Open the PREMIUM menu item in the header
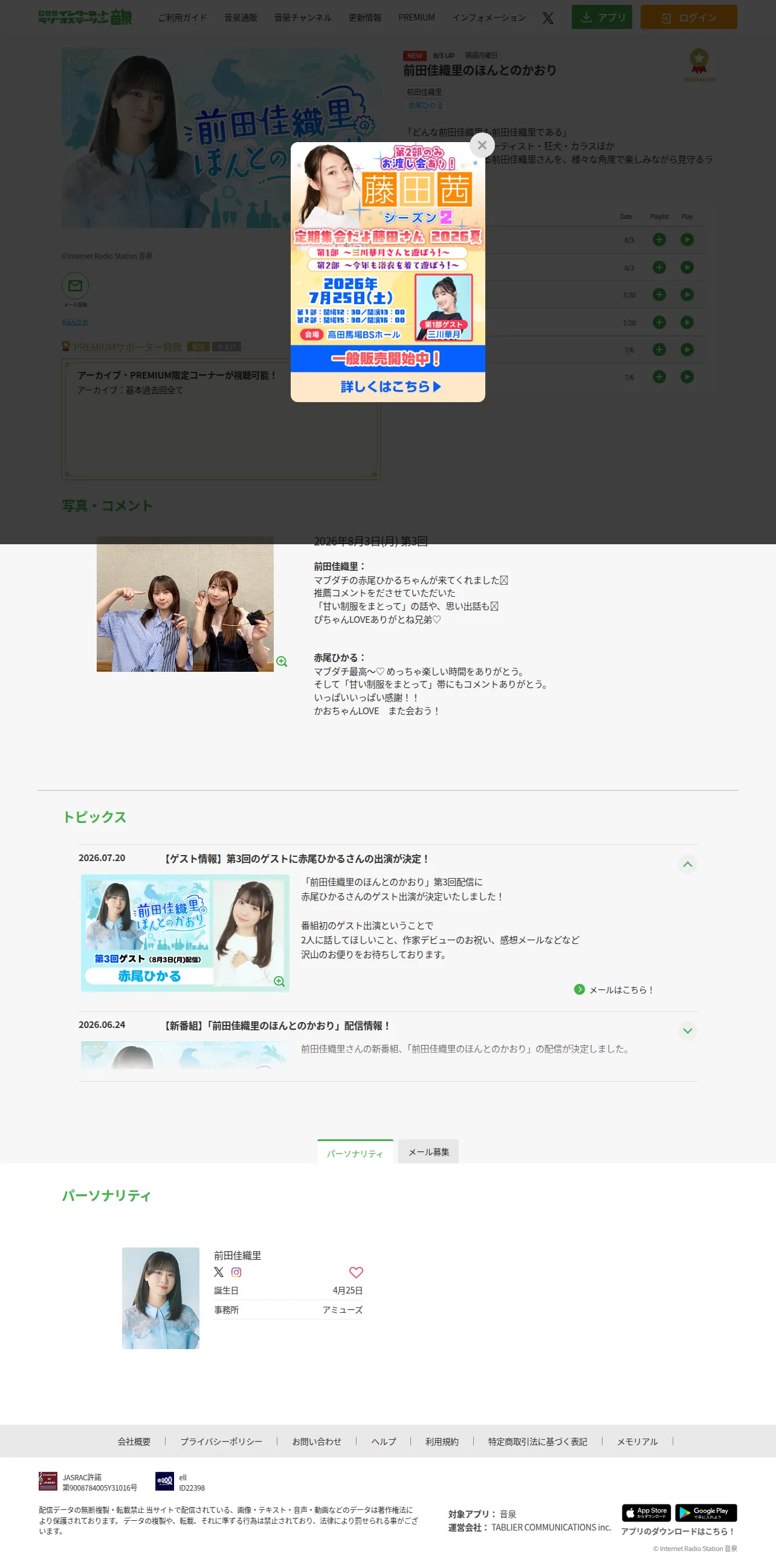Image resolution: width=776 pixels, height=1568 pixels. 416,18
